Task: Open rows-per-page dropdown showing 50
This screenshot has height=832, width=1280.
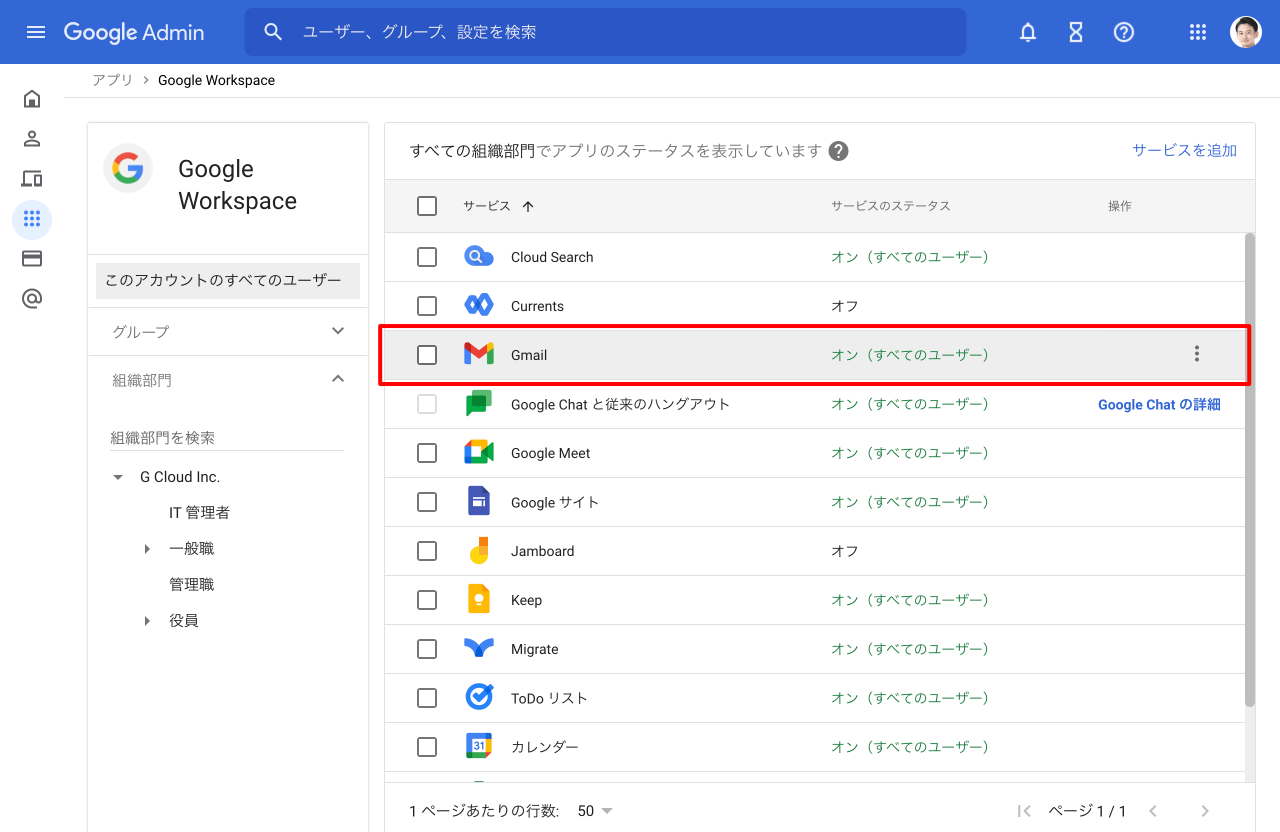Action: tap(595, 811)
